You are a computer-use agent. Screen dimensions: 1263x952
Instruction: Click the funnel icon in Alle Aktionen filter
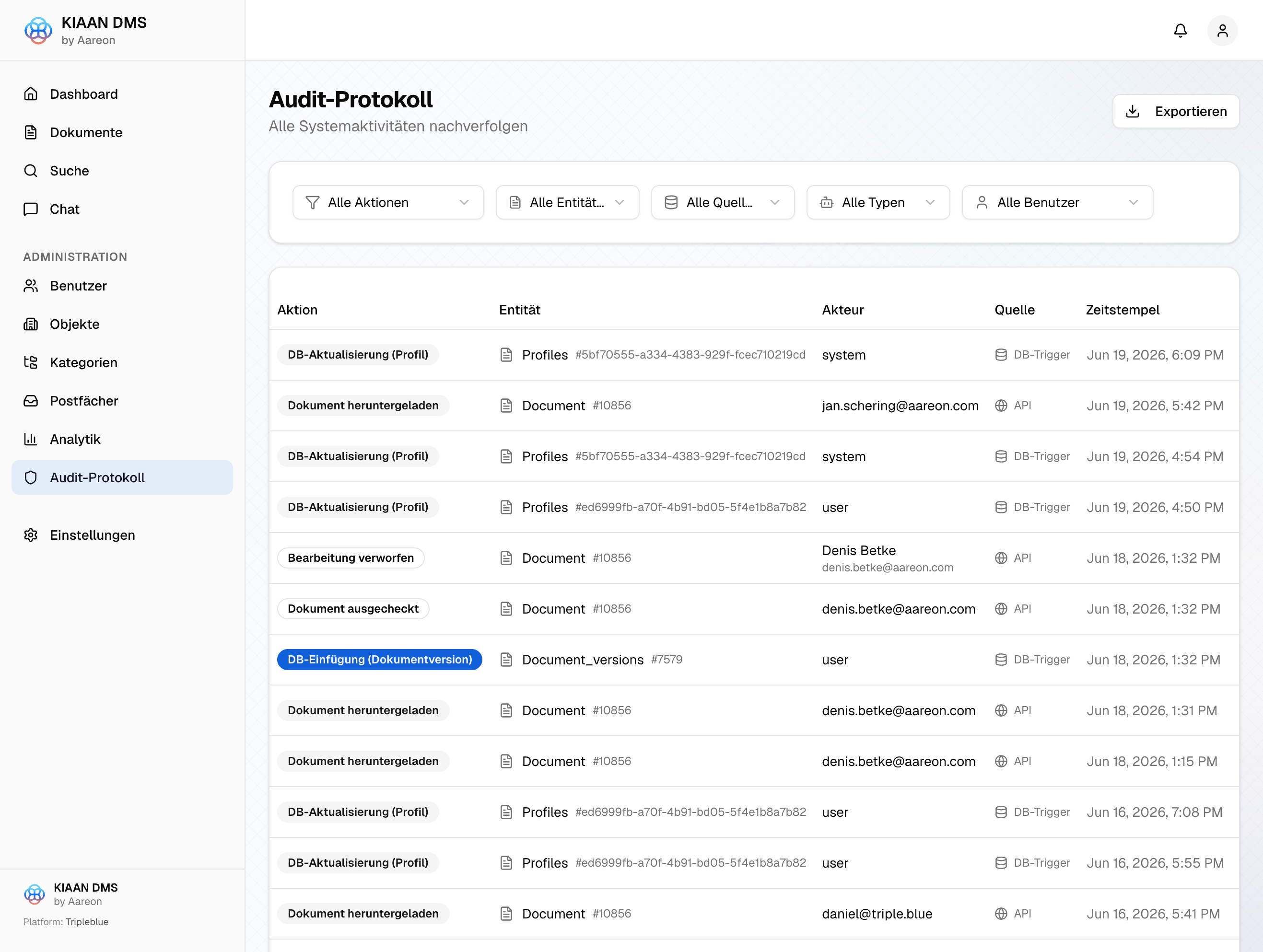coord(312,203)
